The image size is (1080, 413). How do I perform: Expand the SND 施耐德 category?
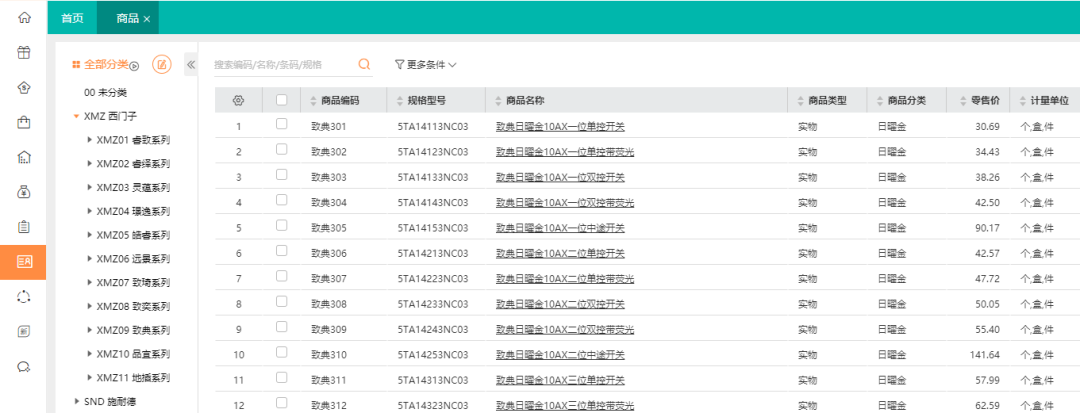pos(76,401)
